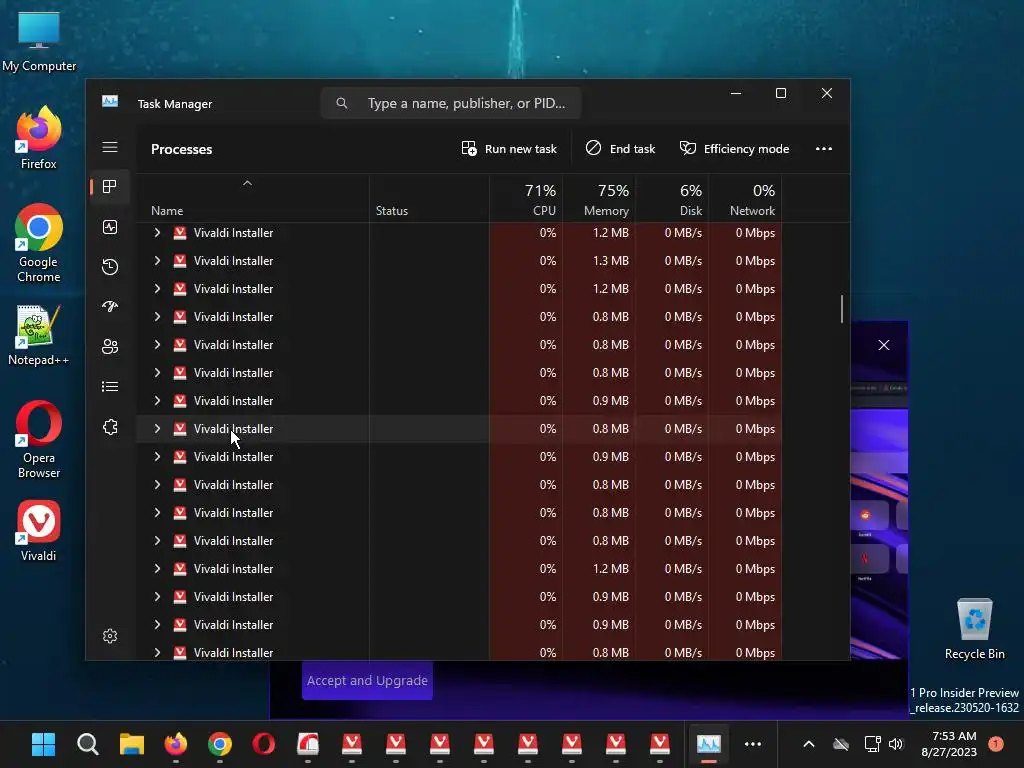Open Task Manager settings gear
This screenshot has width=1024, height=768.
coord(110,636)
